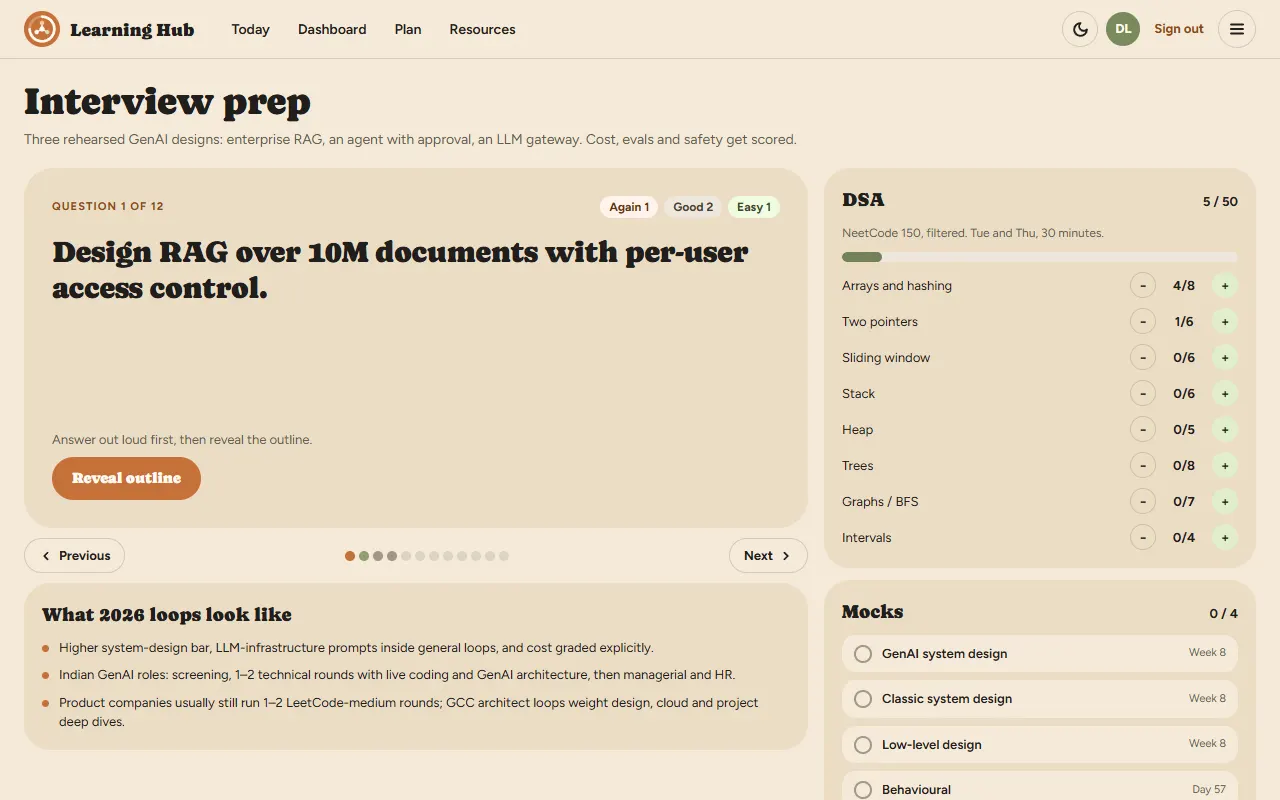Increase Graphs / BFS count
The width and height of the screenshot is (1280, 800).
click(x=1225, y=502)
